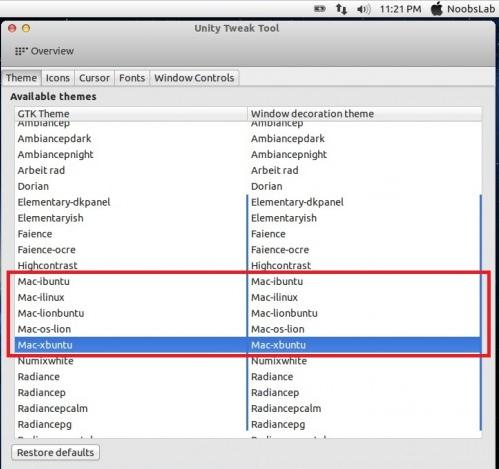Select Radiancepg in Window decoration column
The height and width of the screenshot is (469, 499).
(364, 425)
